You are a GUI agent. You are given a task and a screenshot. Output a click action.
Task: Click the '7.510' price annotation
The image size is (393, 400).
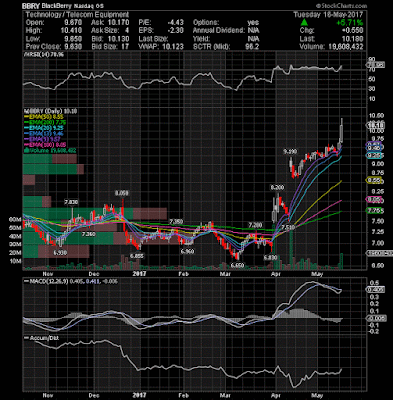tap(287, 227)
